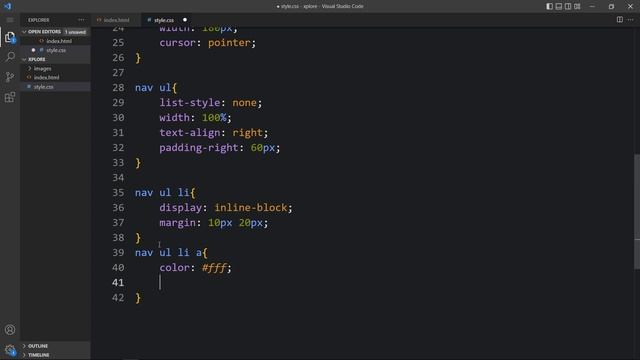The height and width of the screenshot is (360, 640).
Task: Click 'text-align: right;' on line 31
Action: click(x=213, y=133)
